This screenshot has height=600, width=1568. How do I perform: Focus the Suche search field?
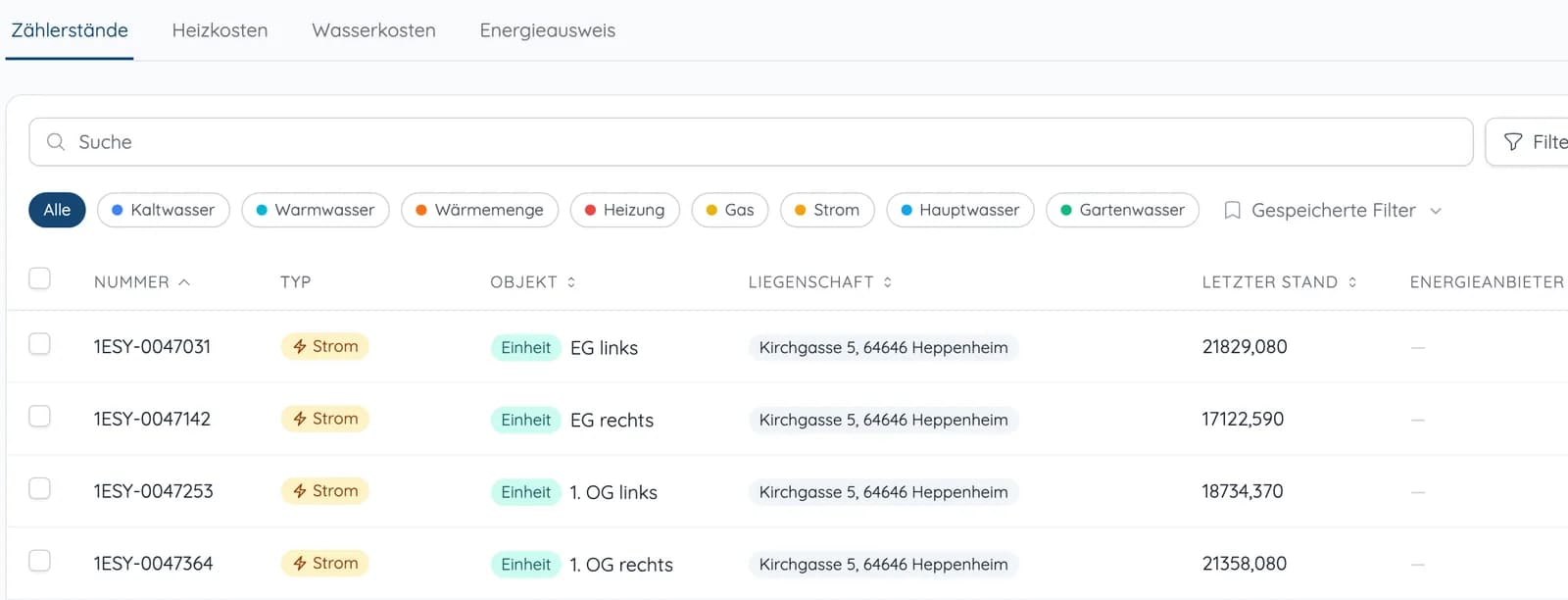pos(751,142)
